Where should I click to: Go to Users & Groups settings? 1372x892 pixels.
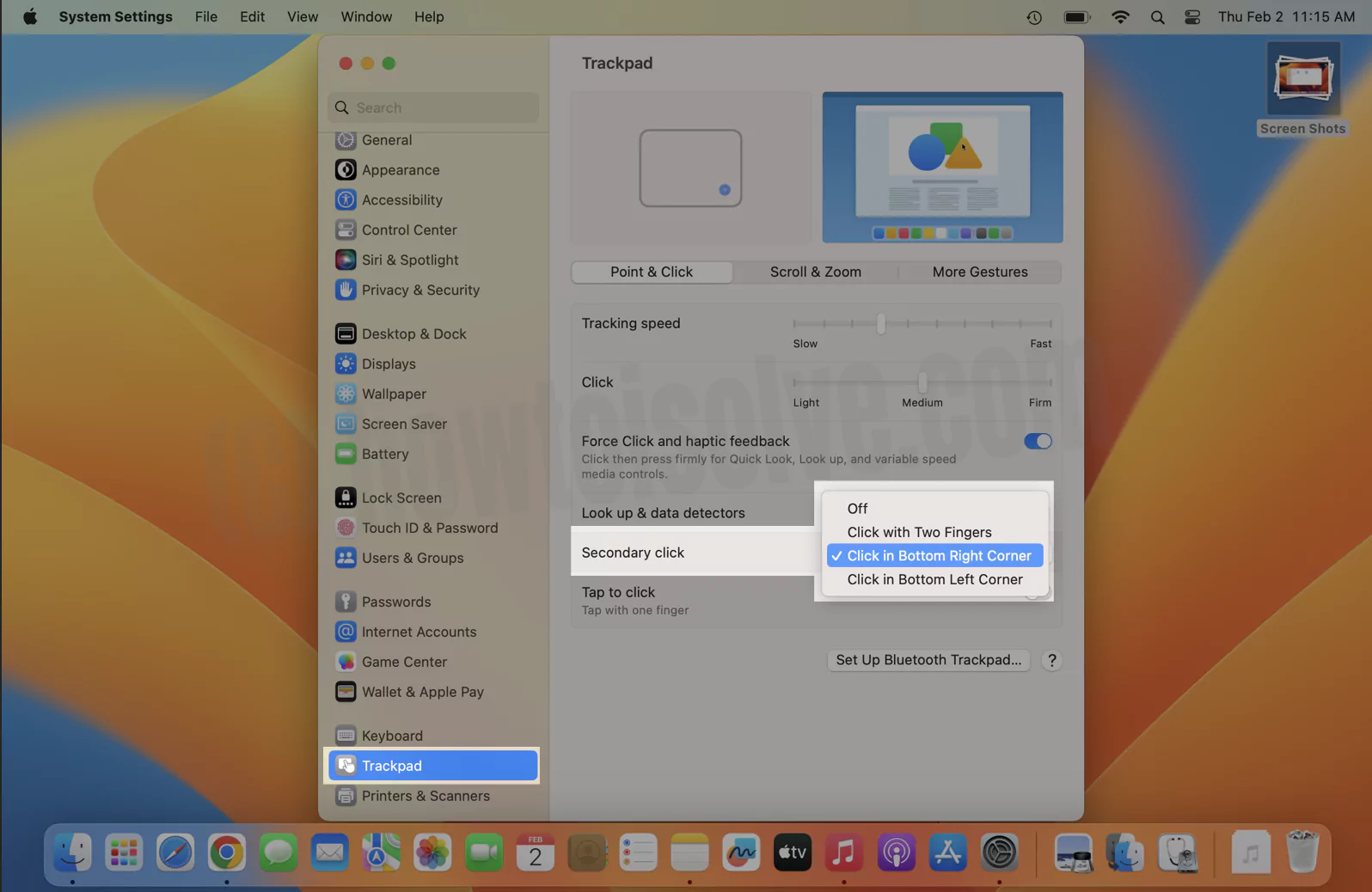click(433, 559)
